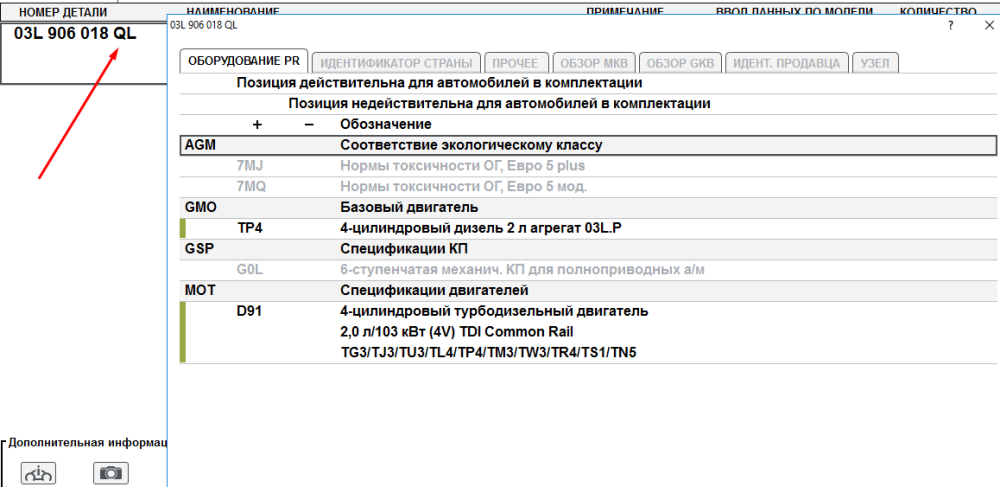Select part number 03L 906 018 QL cell
The height and width of the screenshot is (487, 1000).
pyautogui.click(x=76, y=34)
